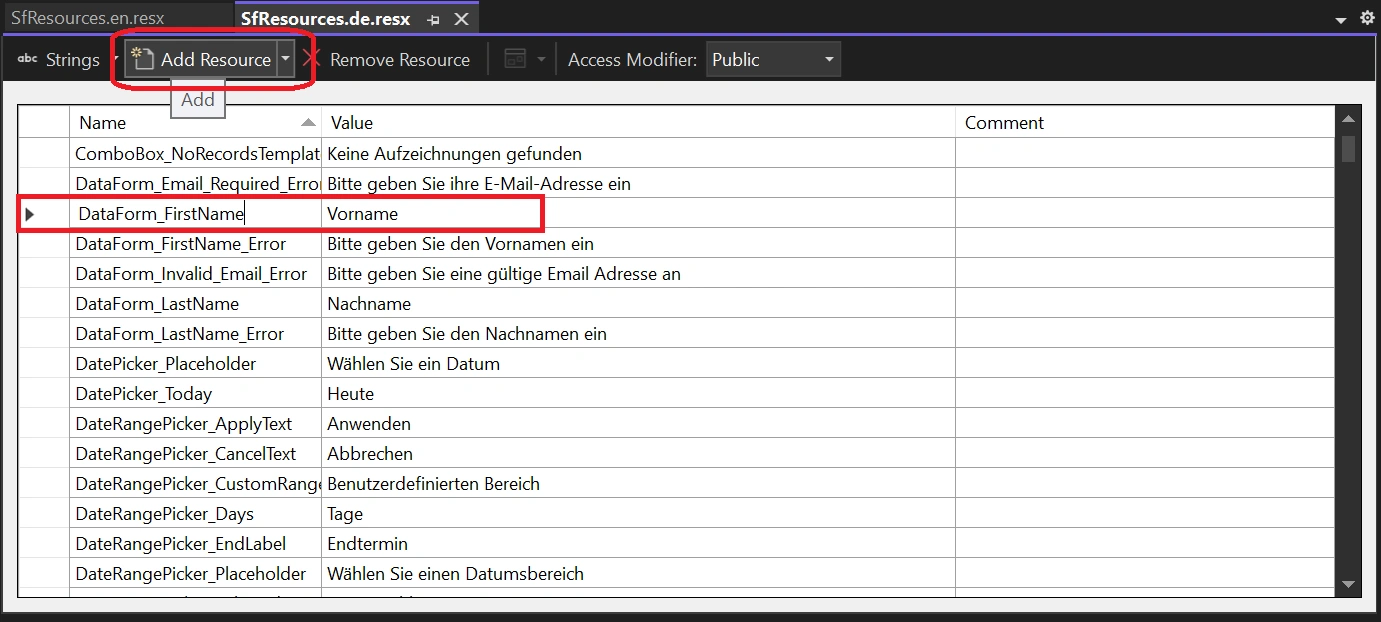Click the Add Resource button

(200, 60)
